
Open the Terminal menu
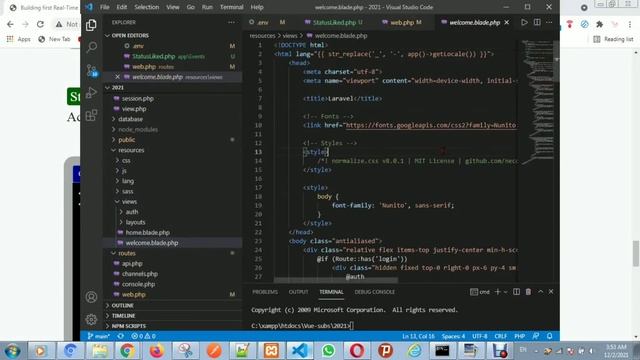click(x=231, y=7)
